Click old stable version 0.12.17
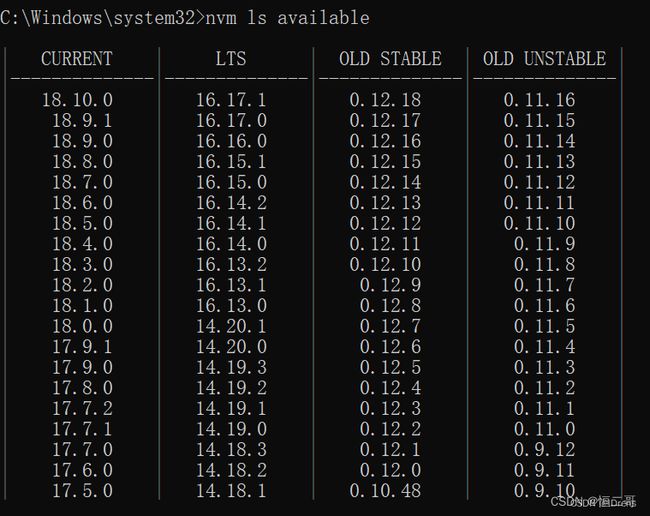This screenshot has width=650, height=516. 386,121
